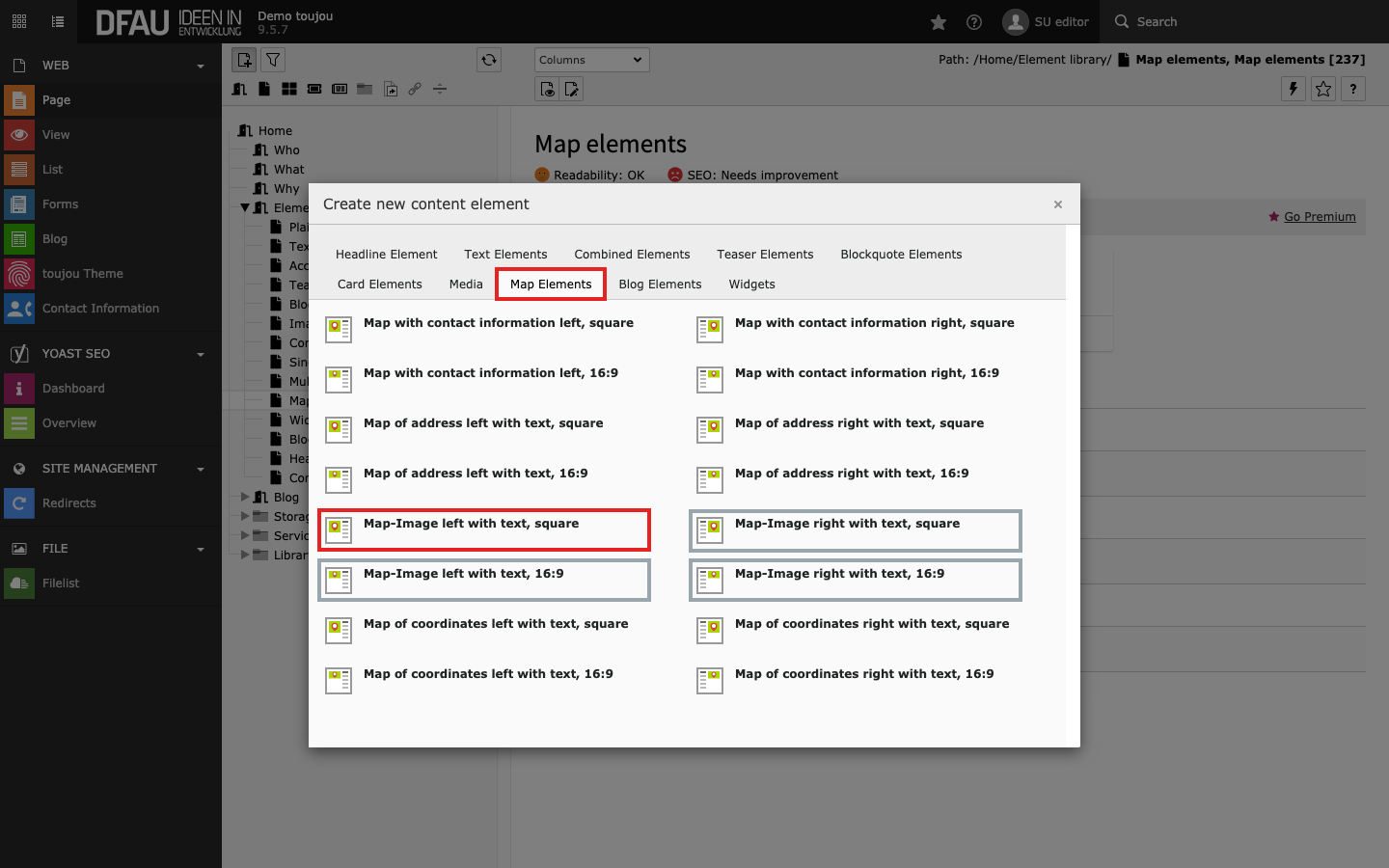1389x868 pixels.
Task: Refresh the page tree
Action: coord(489,60)
